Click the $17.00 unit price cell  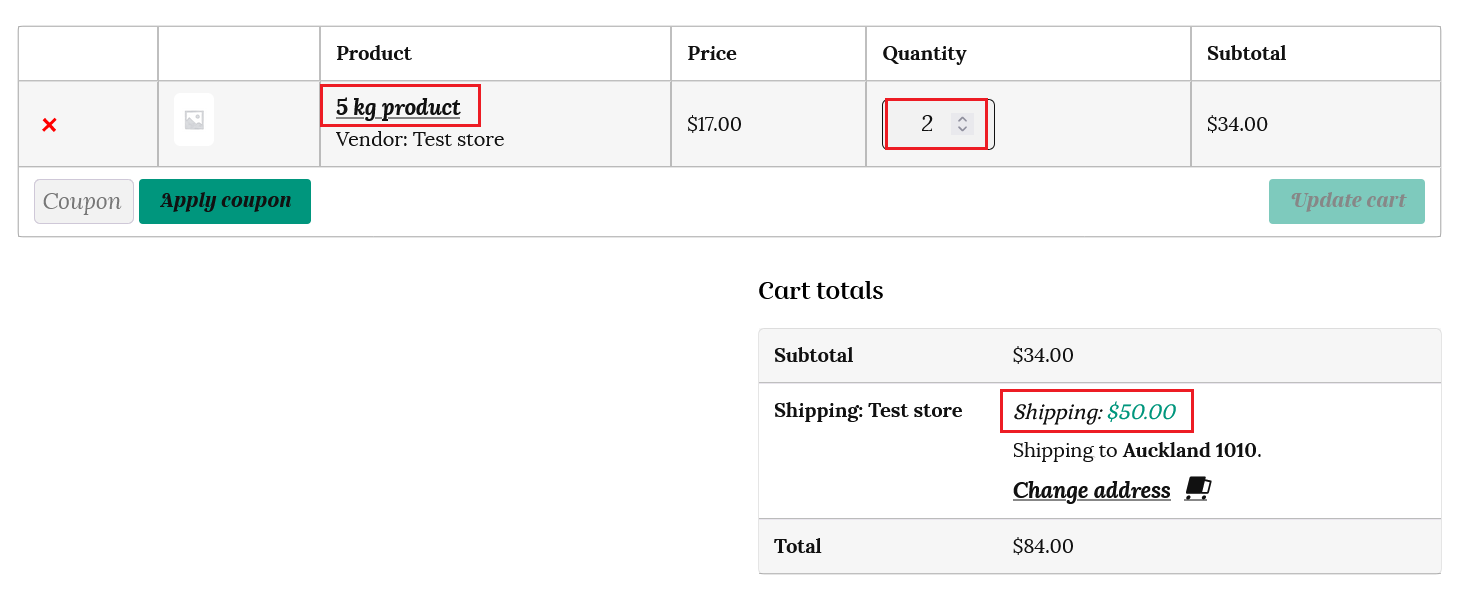click(714, 125)
